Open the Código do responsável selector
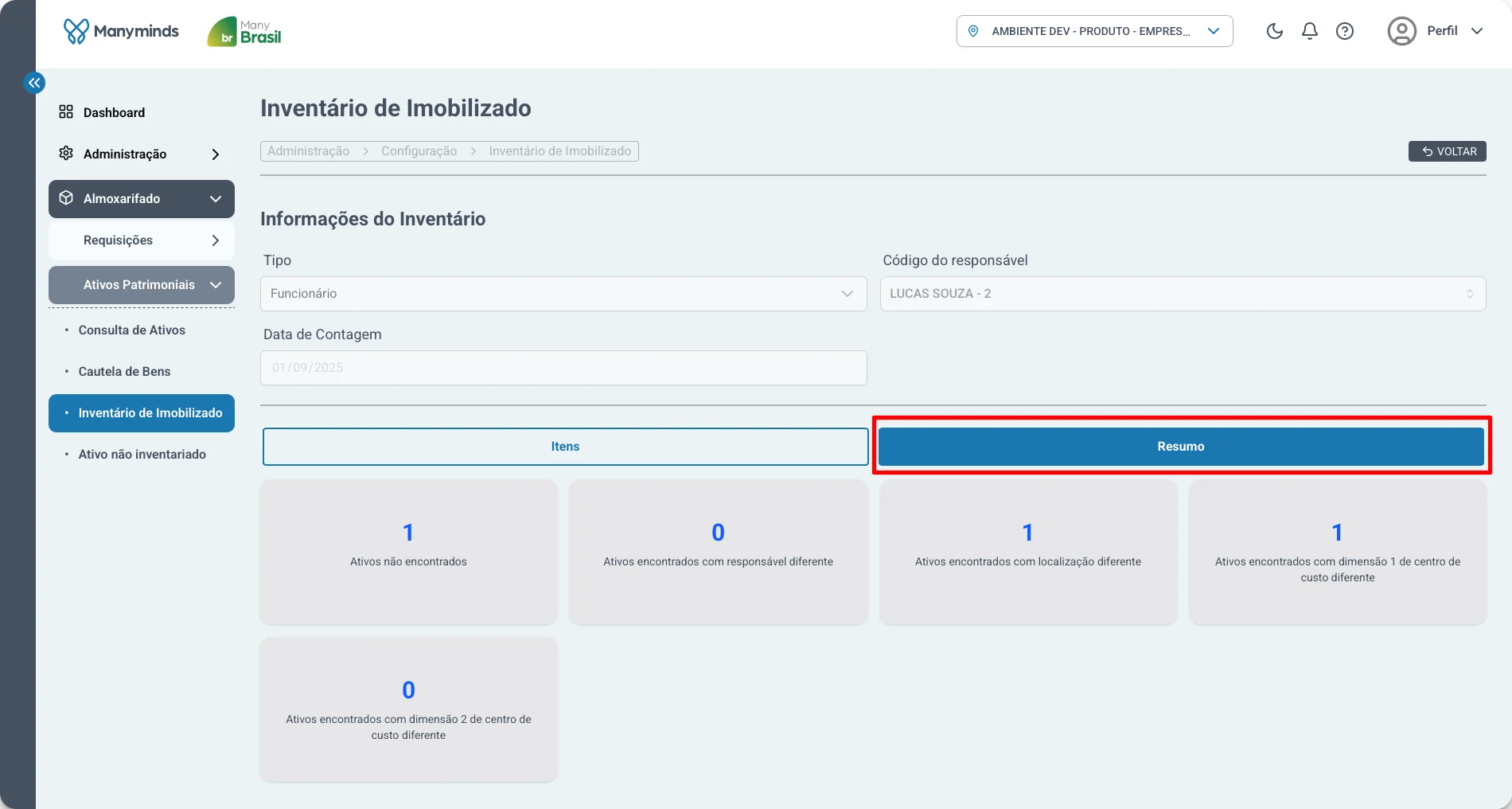Screen dimensions: 1512x809 pyautogui.click(x=1183, y=294)
